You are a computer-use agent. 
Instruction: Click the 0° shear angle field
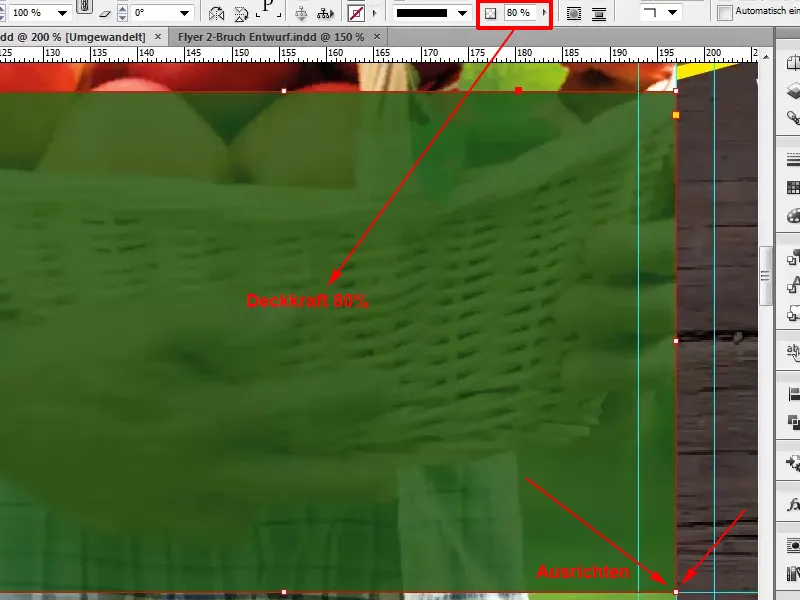(153, 13)
